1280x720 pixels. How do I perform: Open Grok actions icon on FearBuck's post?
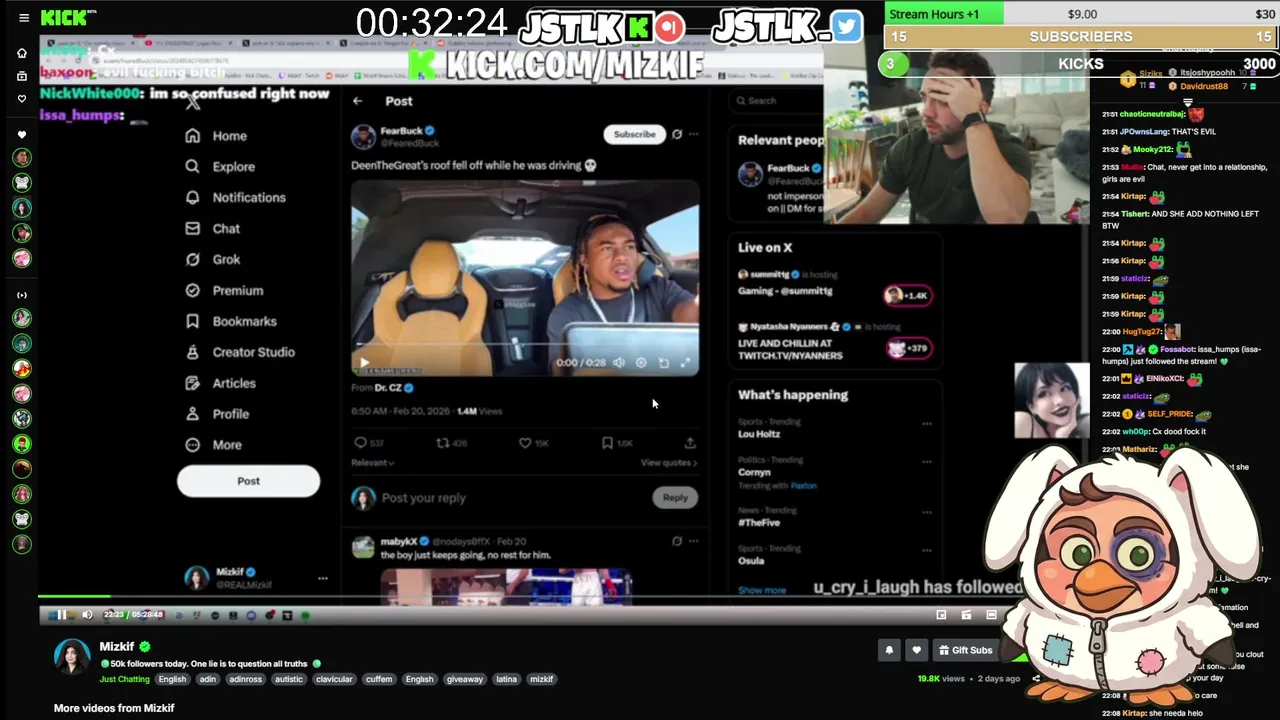[x=677, y=134]
